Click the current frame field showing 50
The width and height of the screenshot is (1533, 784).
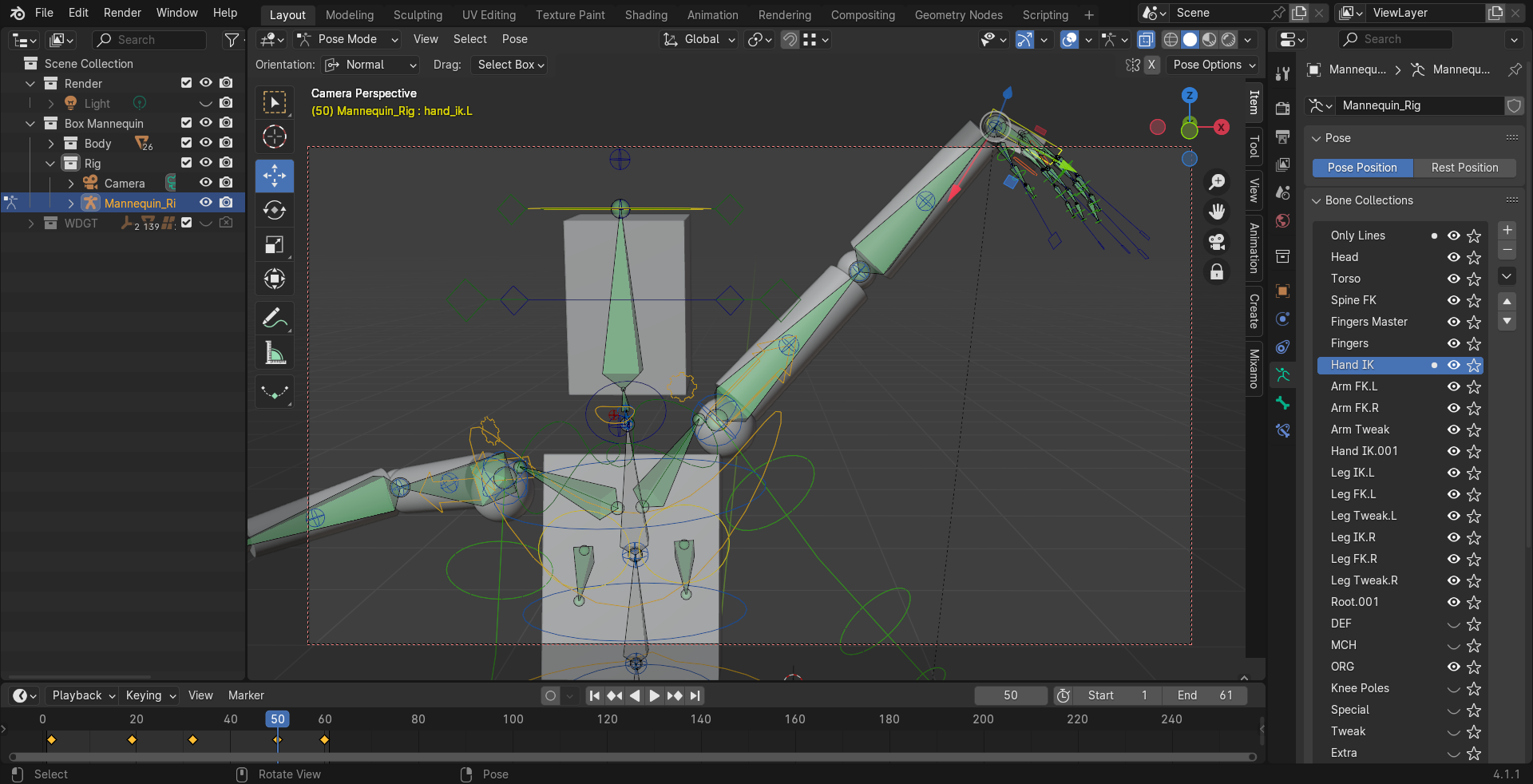pyautogui.click(x=1011, y=695)
